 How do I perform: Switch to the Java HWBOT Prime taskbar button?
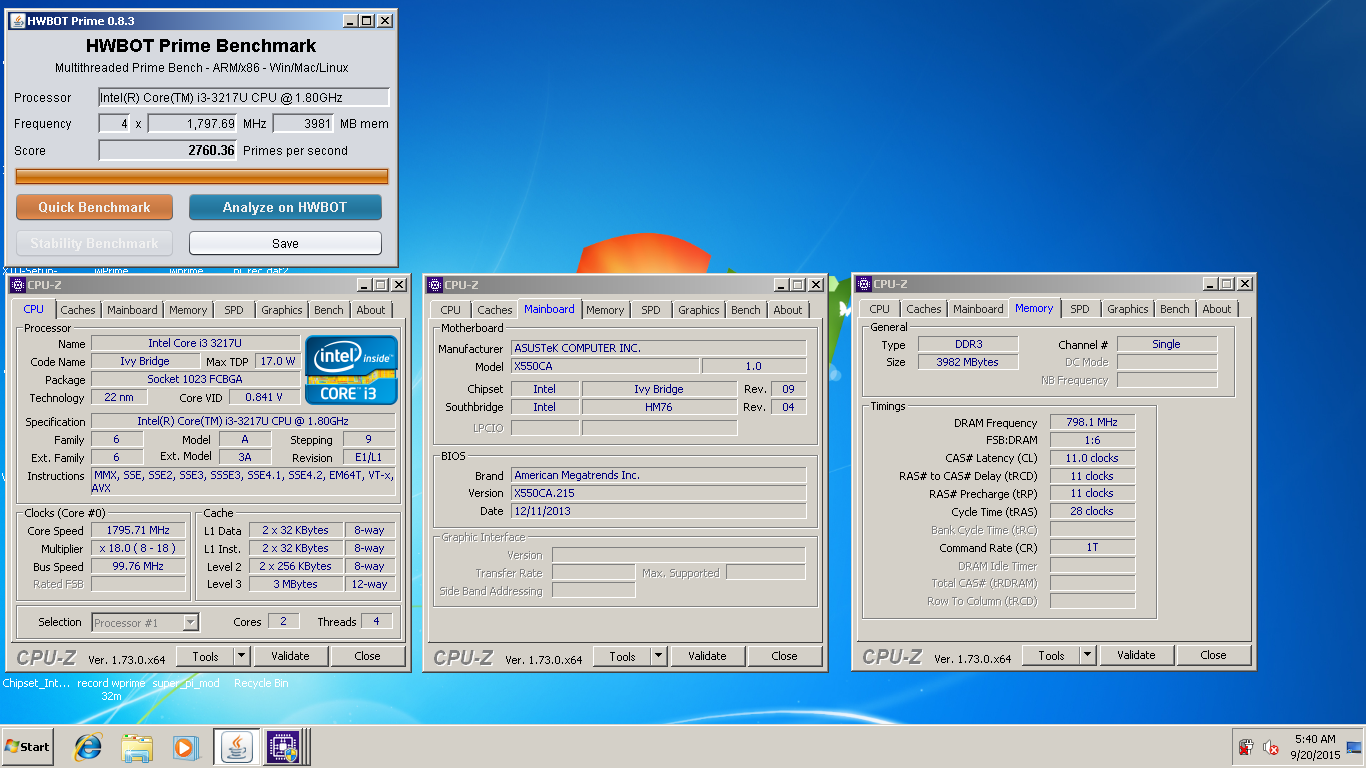236,747
